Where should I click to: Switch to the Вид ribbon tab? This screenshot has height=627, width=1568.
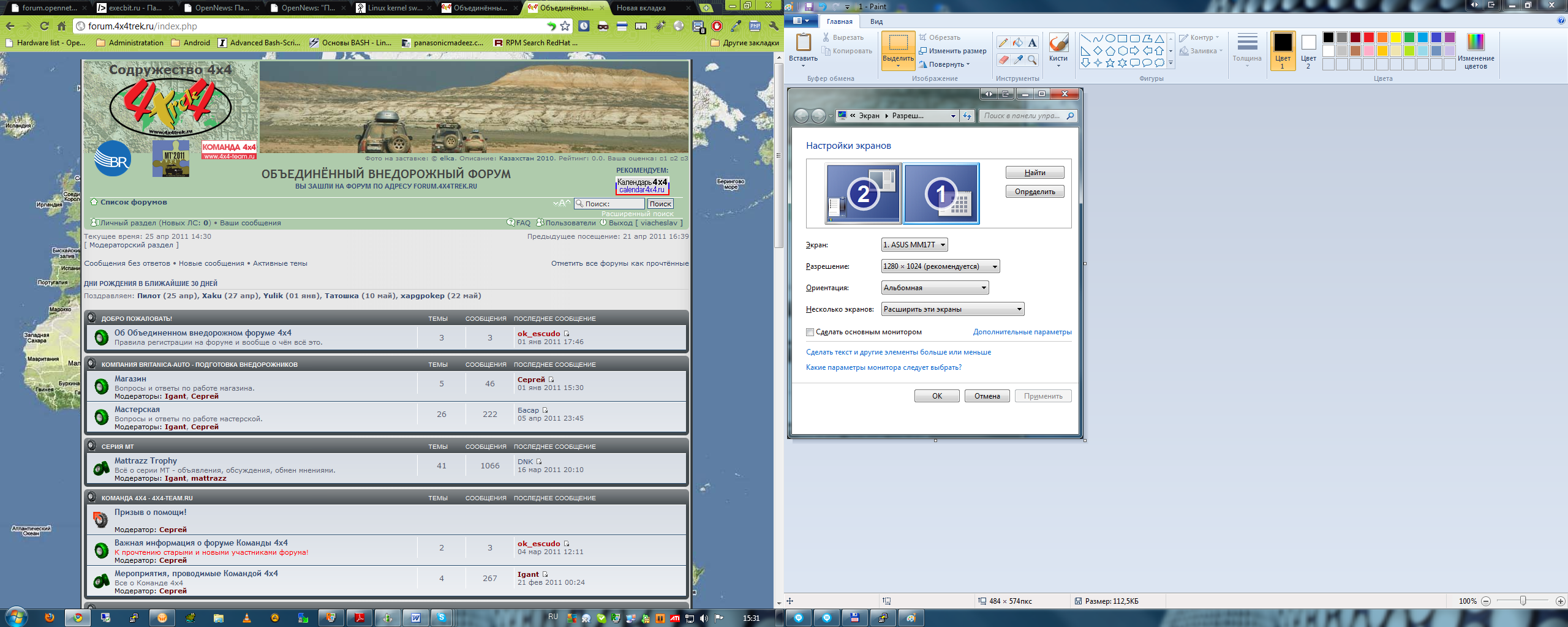coord(876,21)
